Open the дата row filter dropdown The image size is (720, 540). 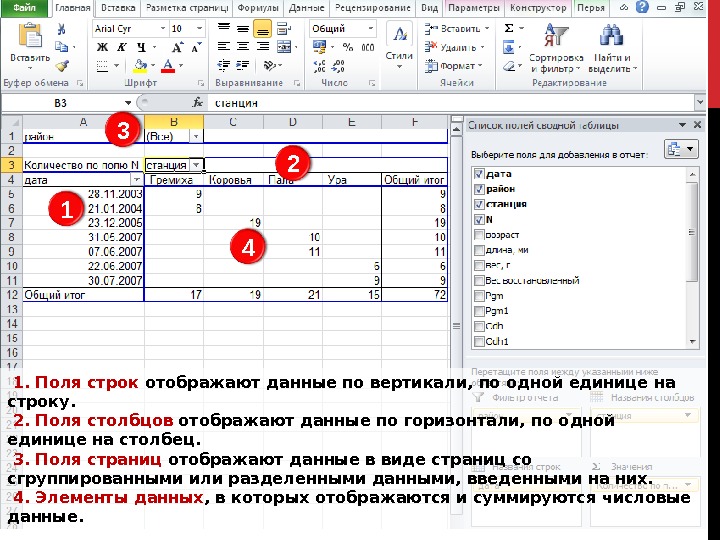click(x=136, y=180)
